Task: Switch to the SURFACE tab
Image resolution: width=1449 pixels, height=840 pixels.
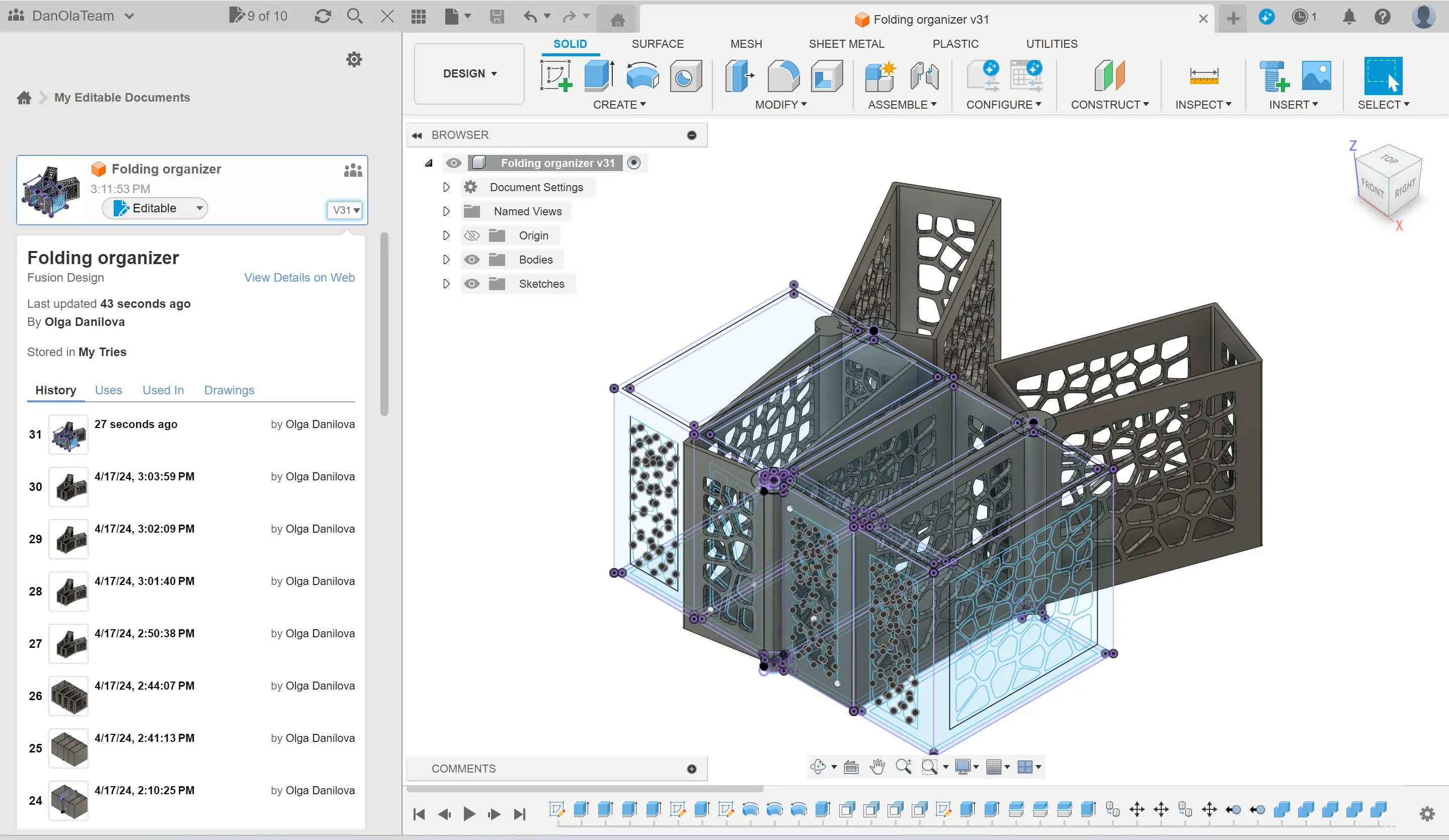Action: pos(657,44)
